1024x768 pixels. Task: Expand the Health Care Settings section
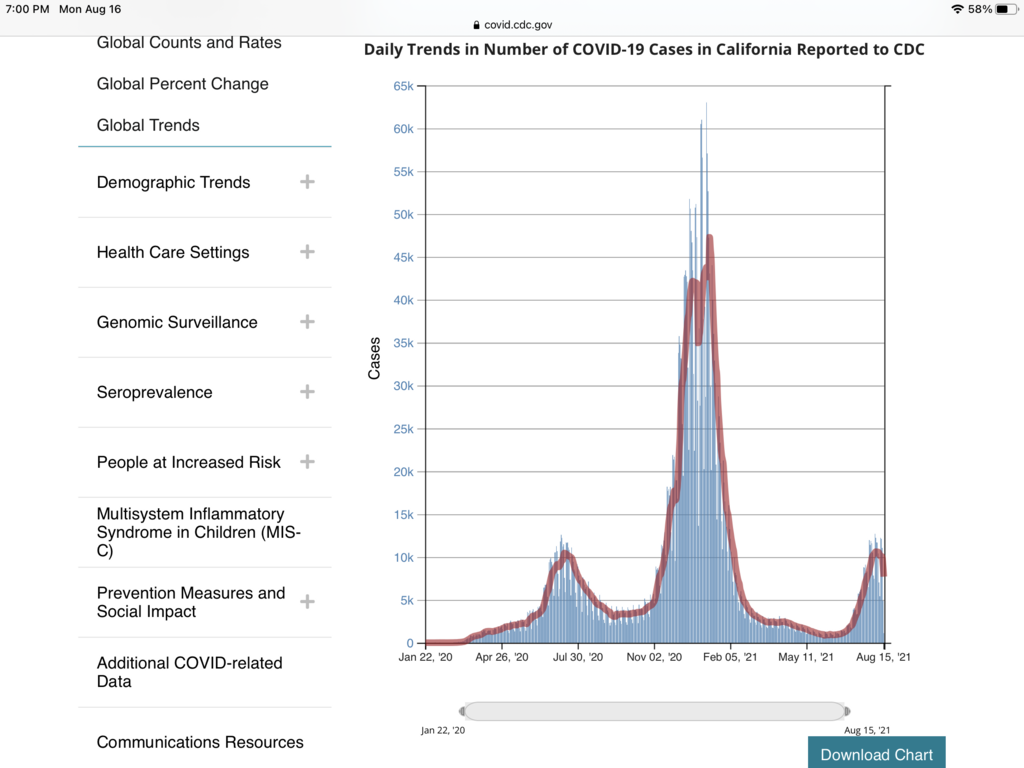coord(307,252)
